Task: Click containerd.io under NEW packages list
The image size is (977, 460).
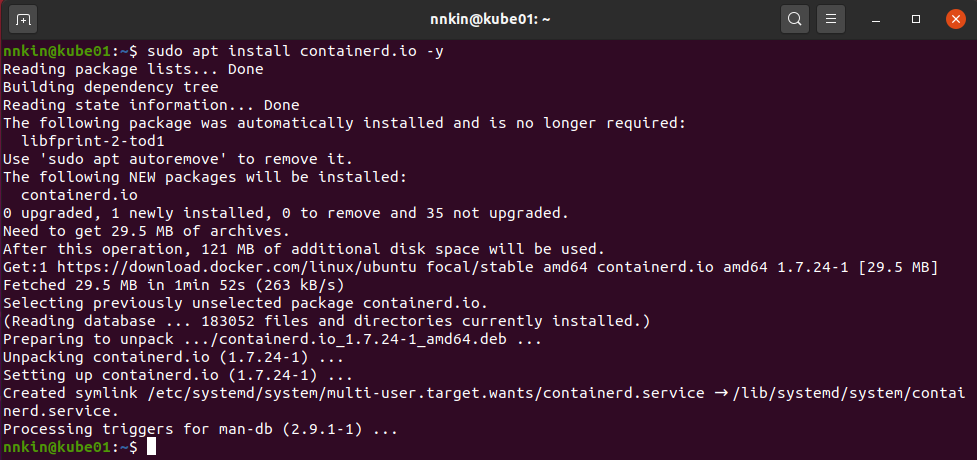Action: click(x=78, y=195)
